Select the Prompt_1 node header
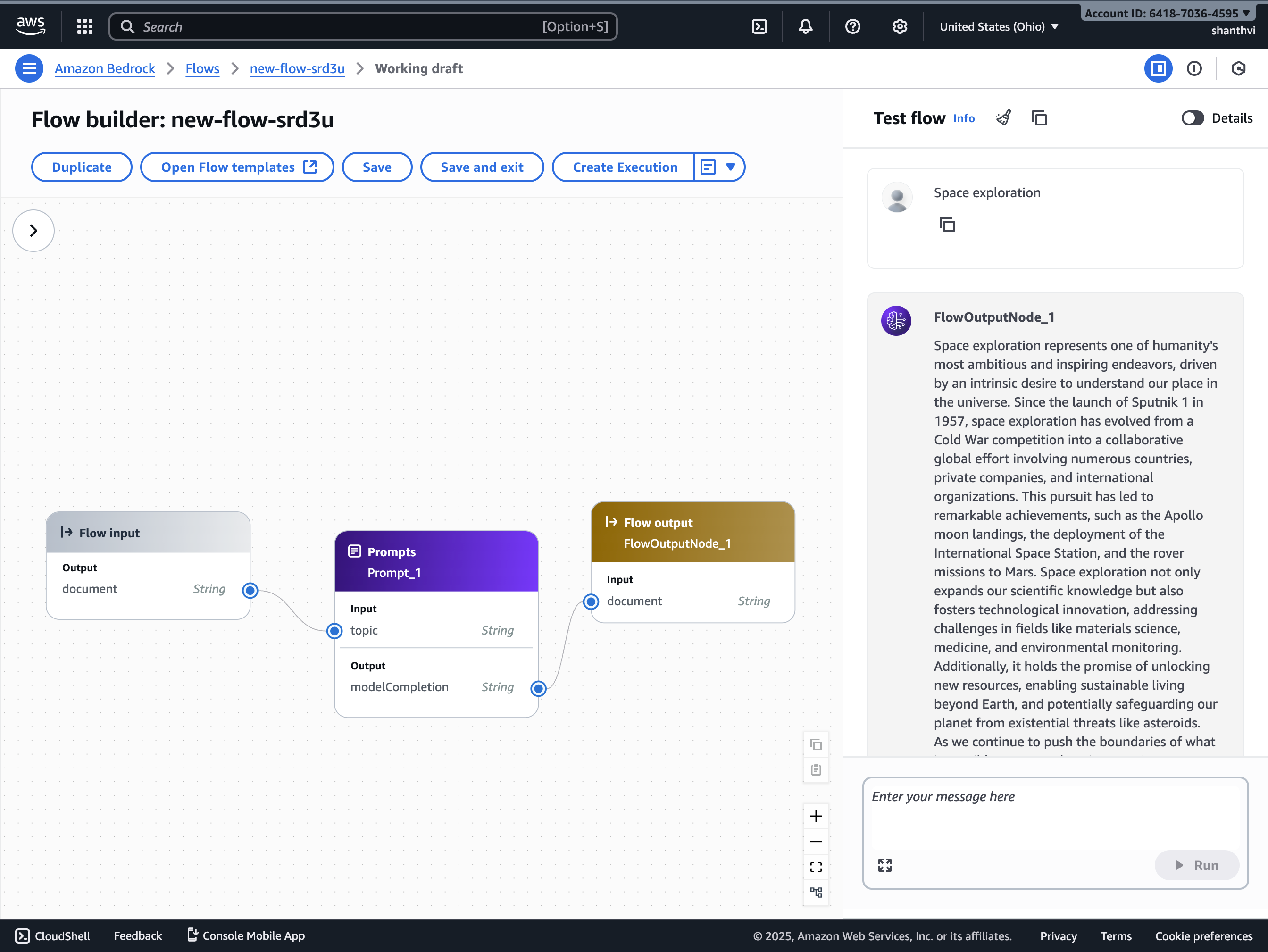This screenshot has width=1268, height=952. [436, 561]
